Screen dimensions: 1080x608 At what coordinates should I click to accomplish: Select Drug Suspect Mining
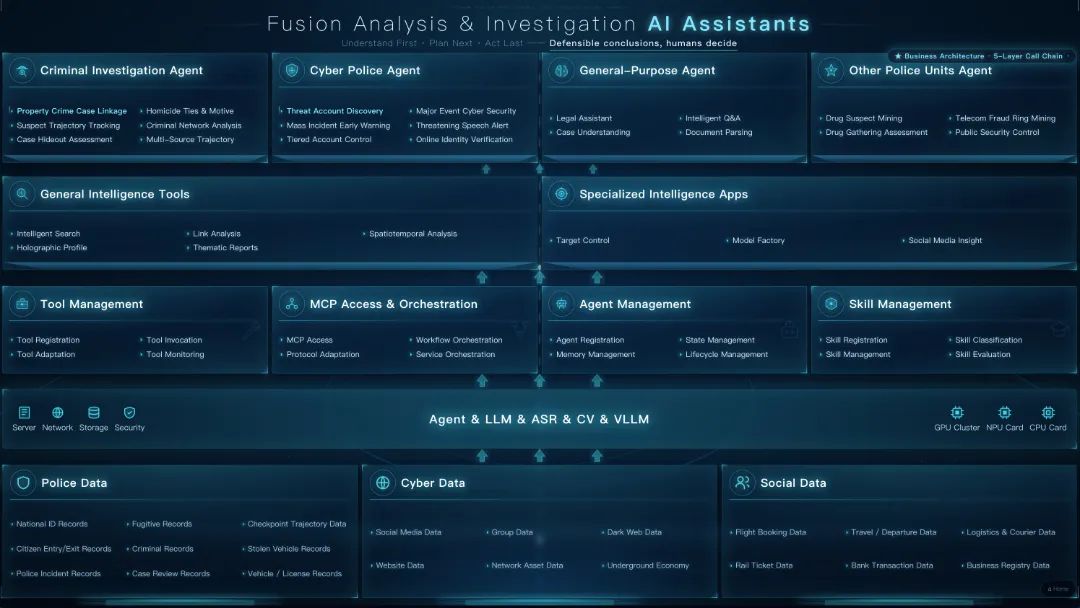click(x=864, y=118)
